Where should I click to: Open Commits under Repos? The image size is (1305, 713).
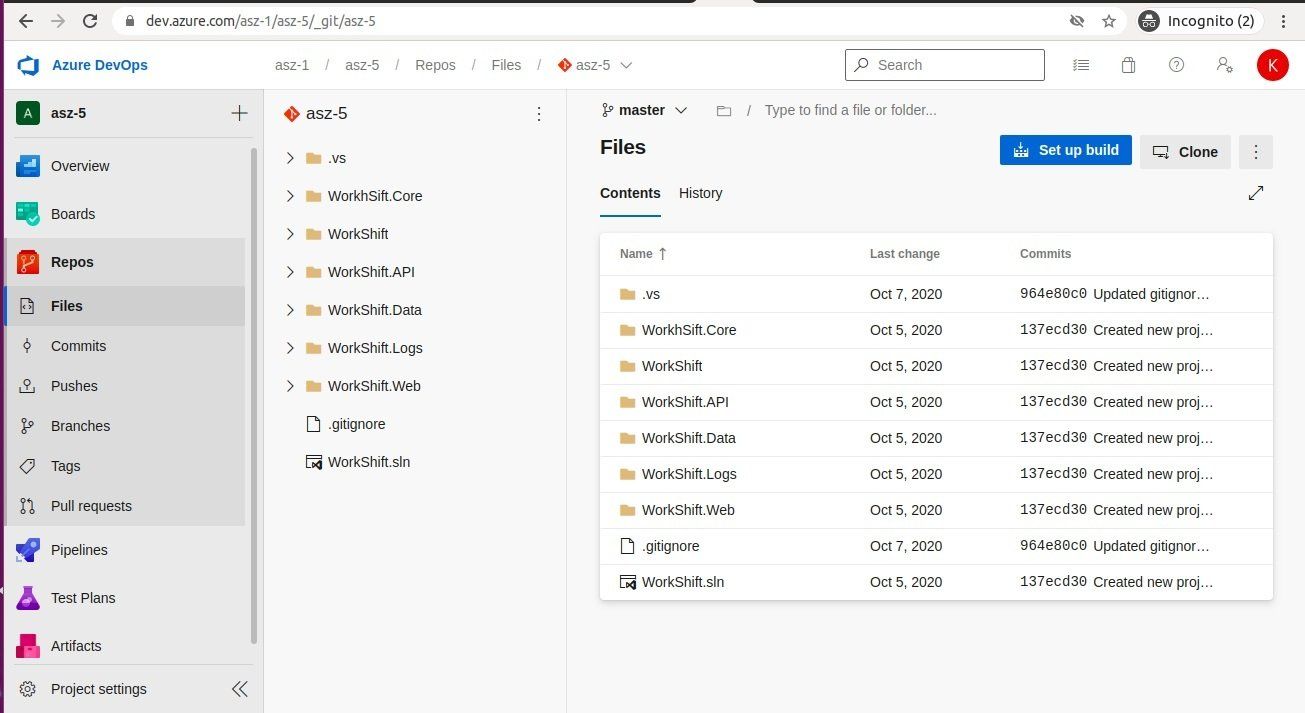point(124,346)
